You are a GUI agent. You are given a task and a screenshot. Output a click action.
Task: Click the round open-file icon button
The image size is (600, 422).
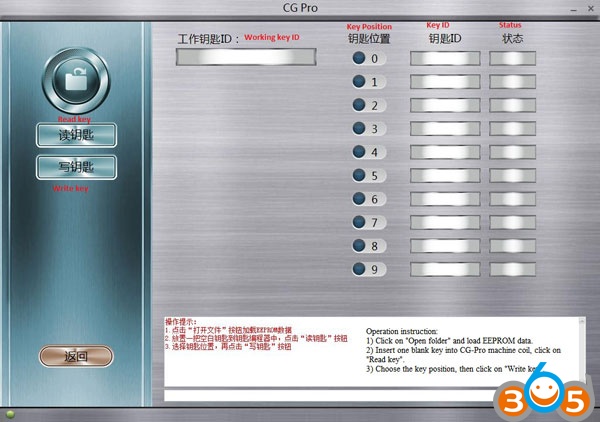pyautogui.click(x=76, y=80)
